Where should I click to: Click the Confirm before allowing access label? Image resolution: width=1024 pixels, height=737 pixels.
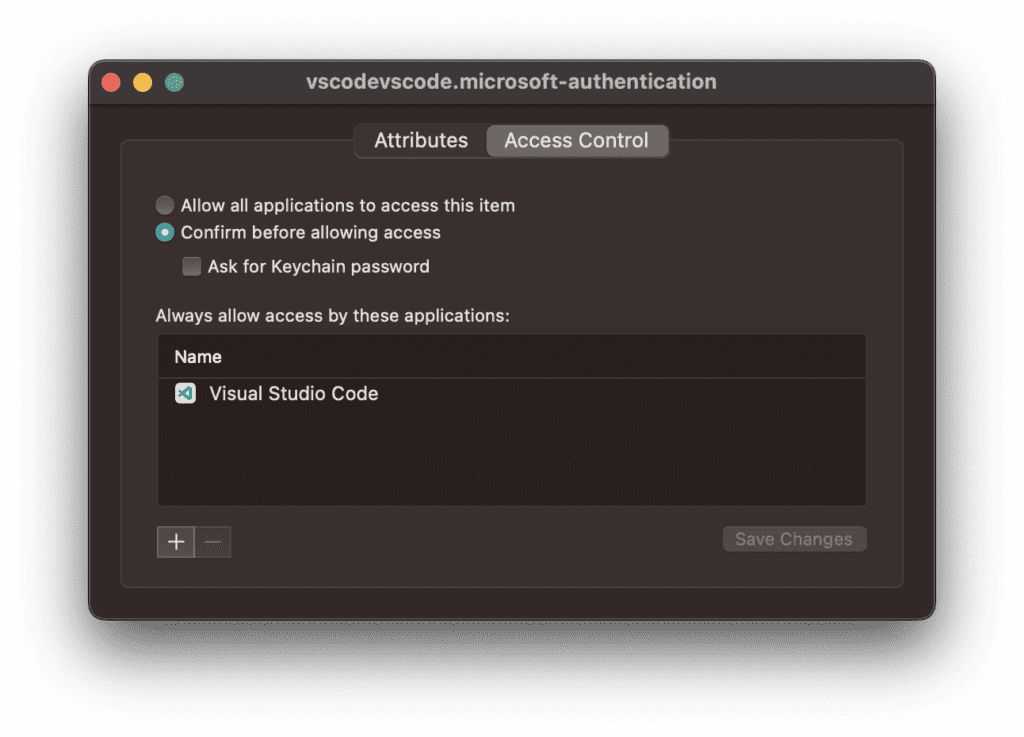click(x=311, y=232)
